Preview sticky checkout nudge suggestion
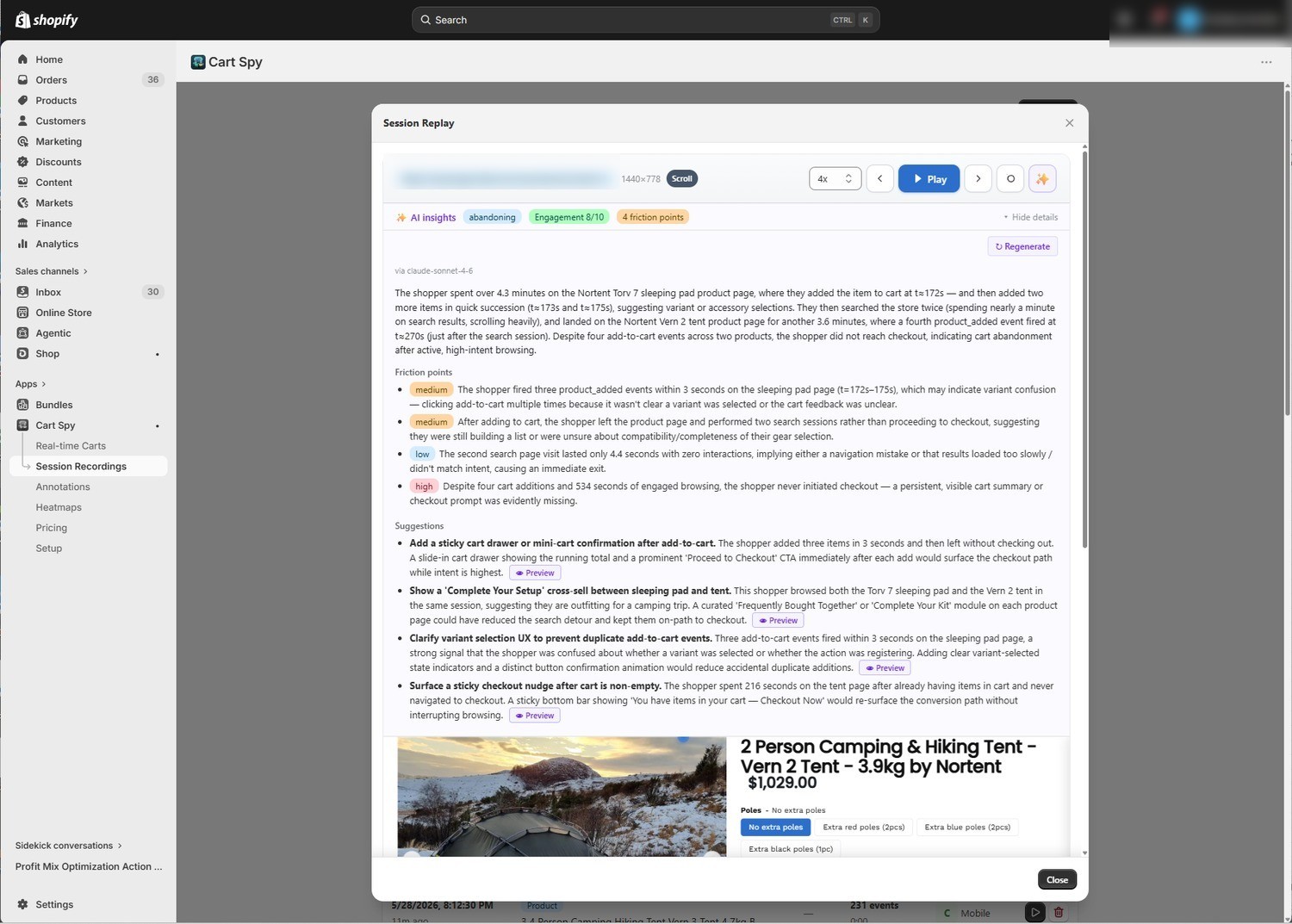This screenshot has width=1292, height=924. pyautogui.click(x=535, y=716)
